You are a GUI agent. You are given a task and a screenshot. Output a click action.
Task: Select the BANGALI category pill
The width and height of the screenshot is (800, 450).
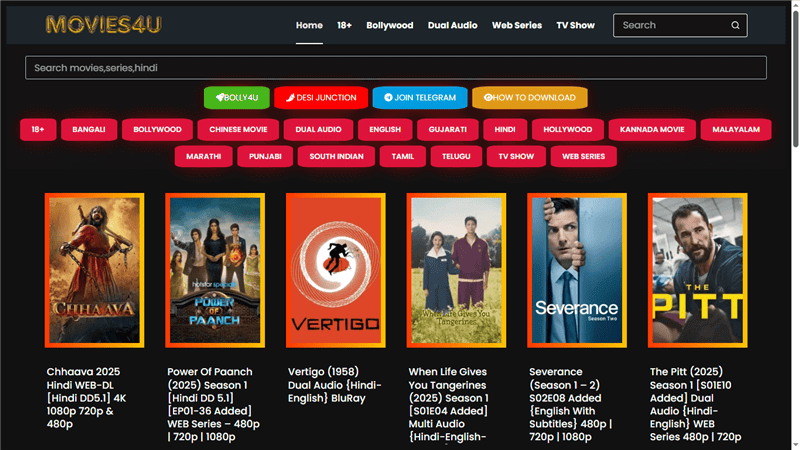point(89,130)
